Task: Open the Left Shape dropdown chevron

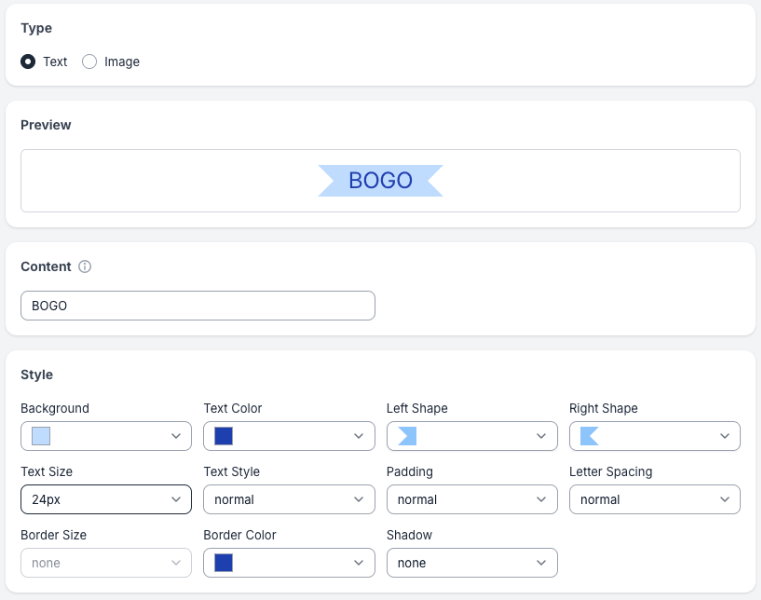Action: [542, 436]
